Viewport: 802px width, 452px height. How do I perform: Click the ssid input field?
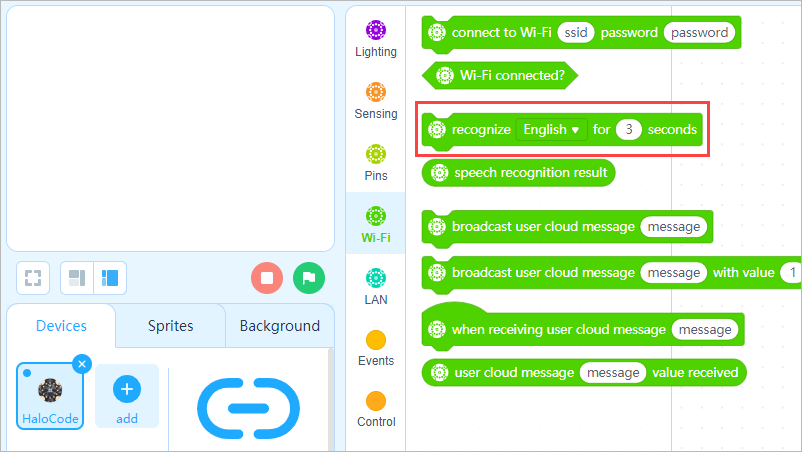(x=575, y=32)
